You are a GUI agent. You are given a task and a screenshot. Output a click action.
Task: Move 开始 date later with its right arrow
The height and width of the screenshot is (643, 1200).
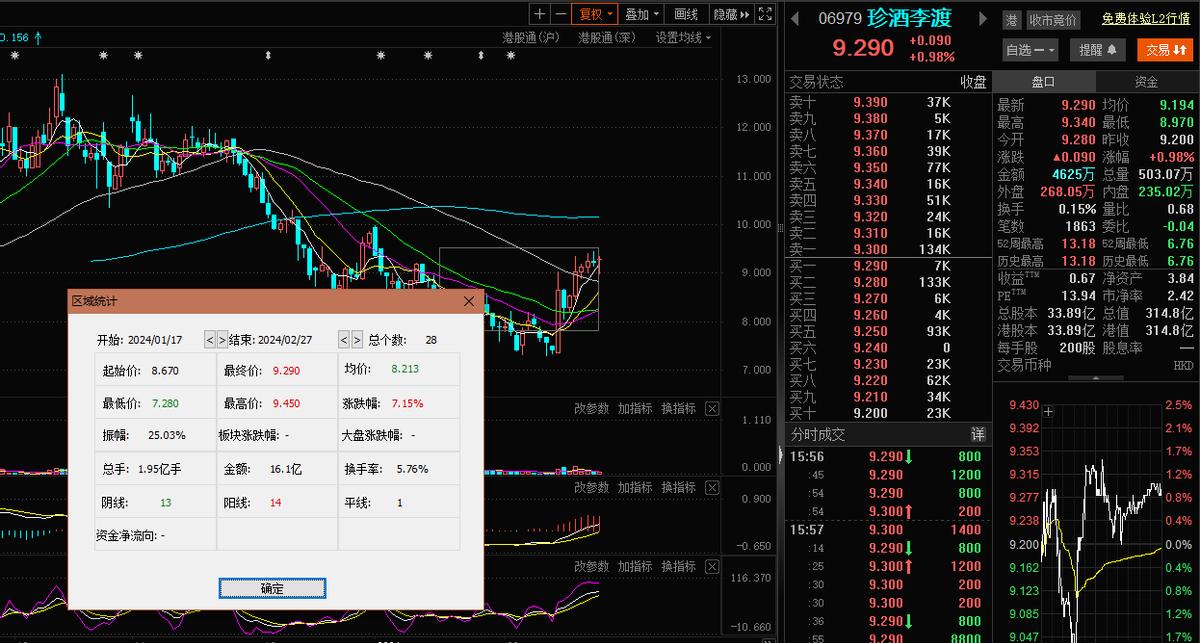coord(222,340)
